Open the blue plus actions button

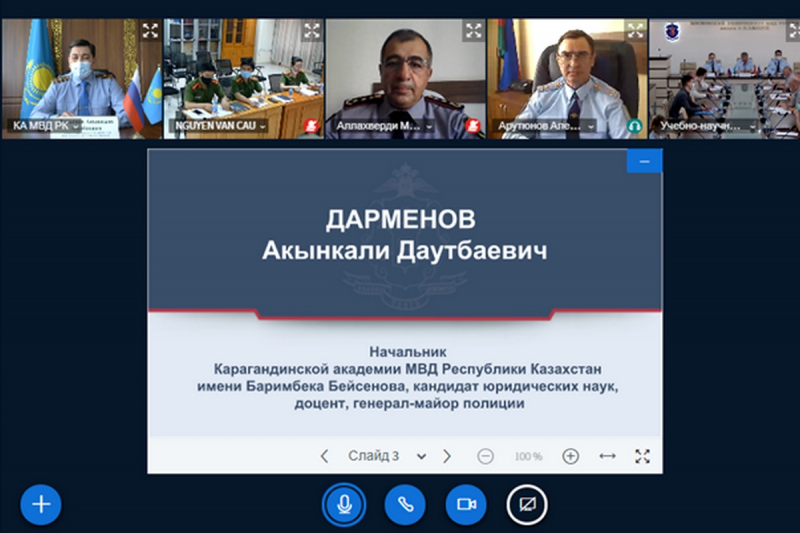[x=41, y=505]
